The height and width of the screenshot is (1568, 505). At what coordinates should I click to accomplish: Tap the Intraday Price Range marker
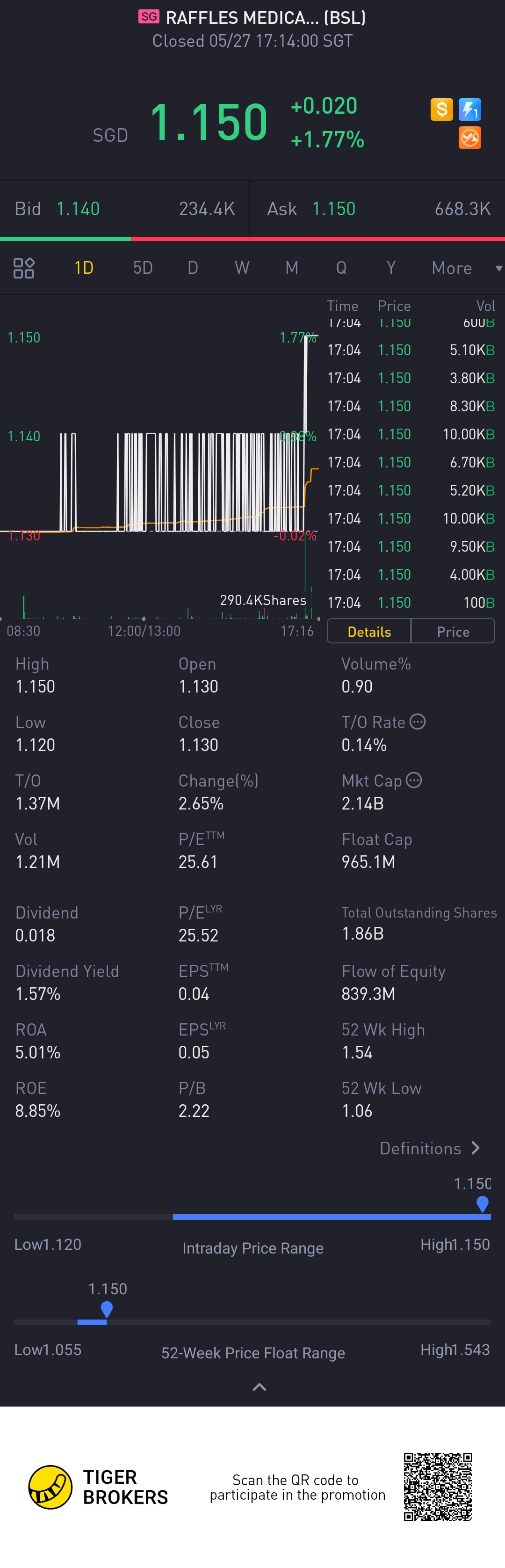tap(483, 1203)
